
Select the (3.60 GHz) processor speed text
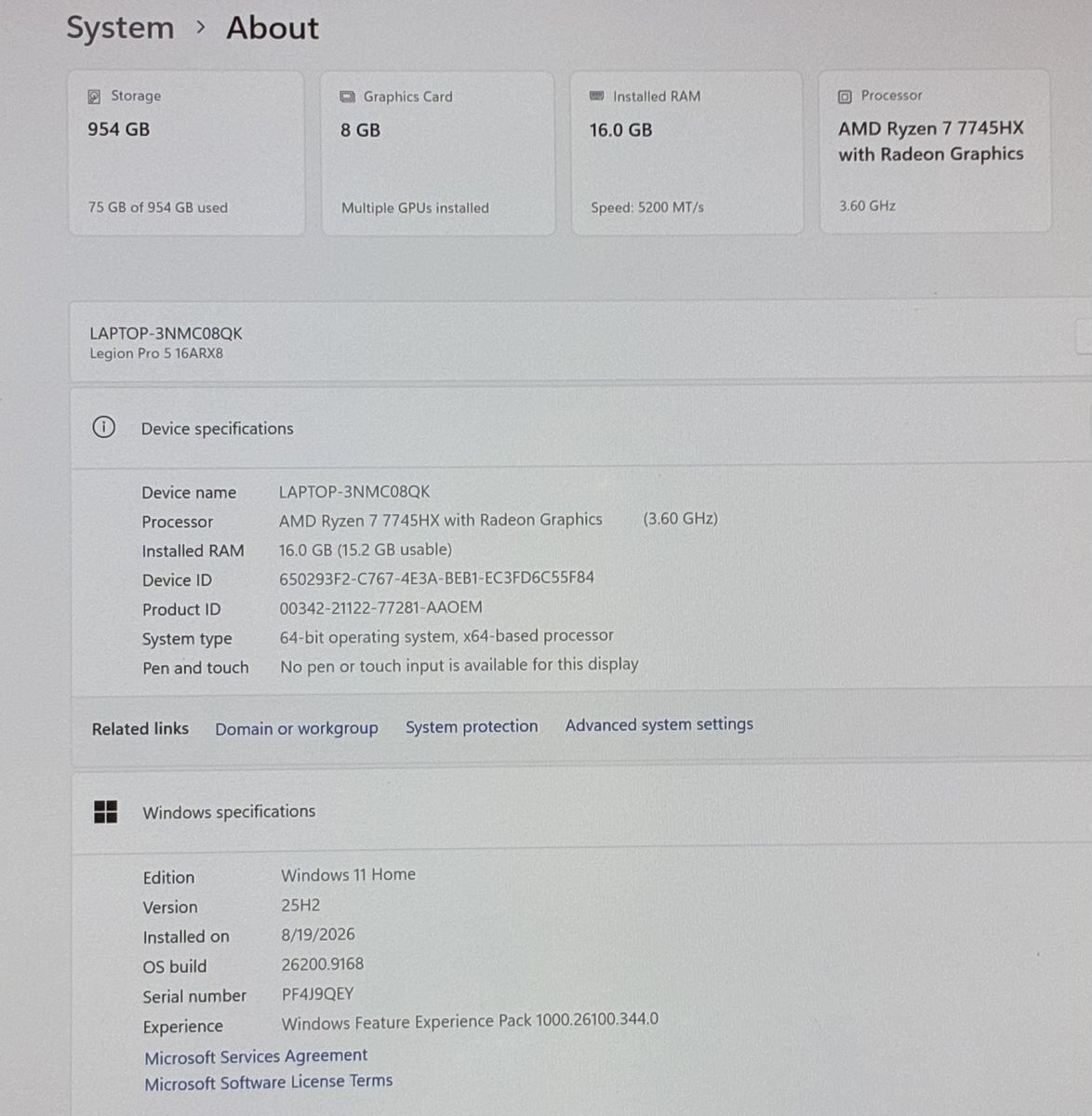coord(681,518)
